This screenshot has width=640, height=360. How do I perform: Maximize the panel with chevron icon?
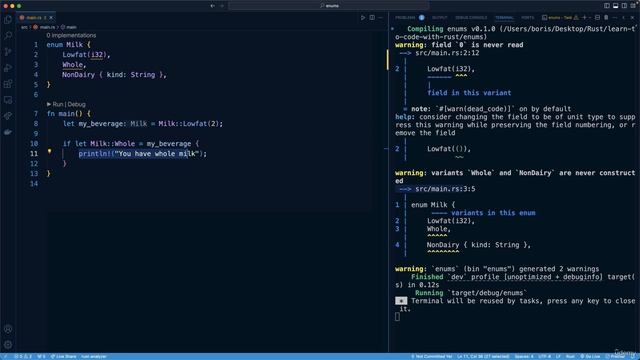(x=623, y=18)
